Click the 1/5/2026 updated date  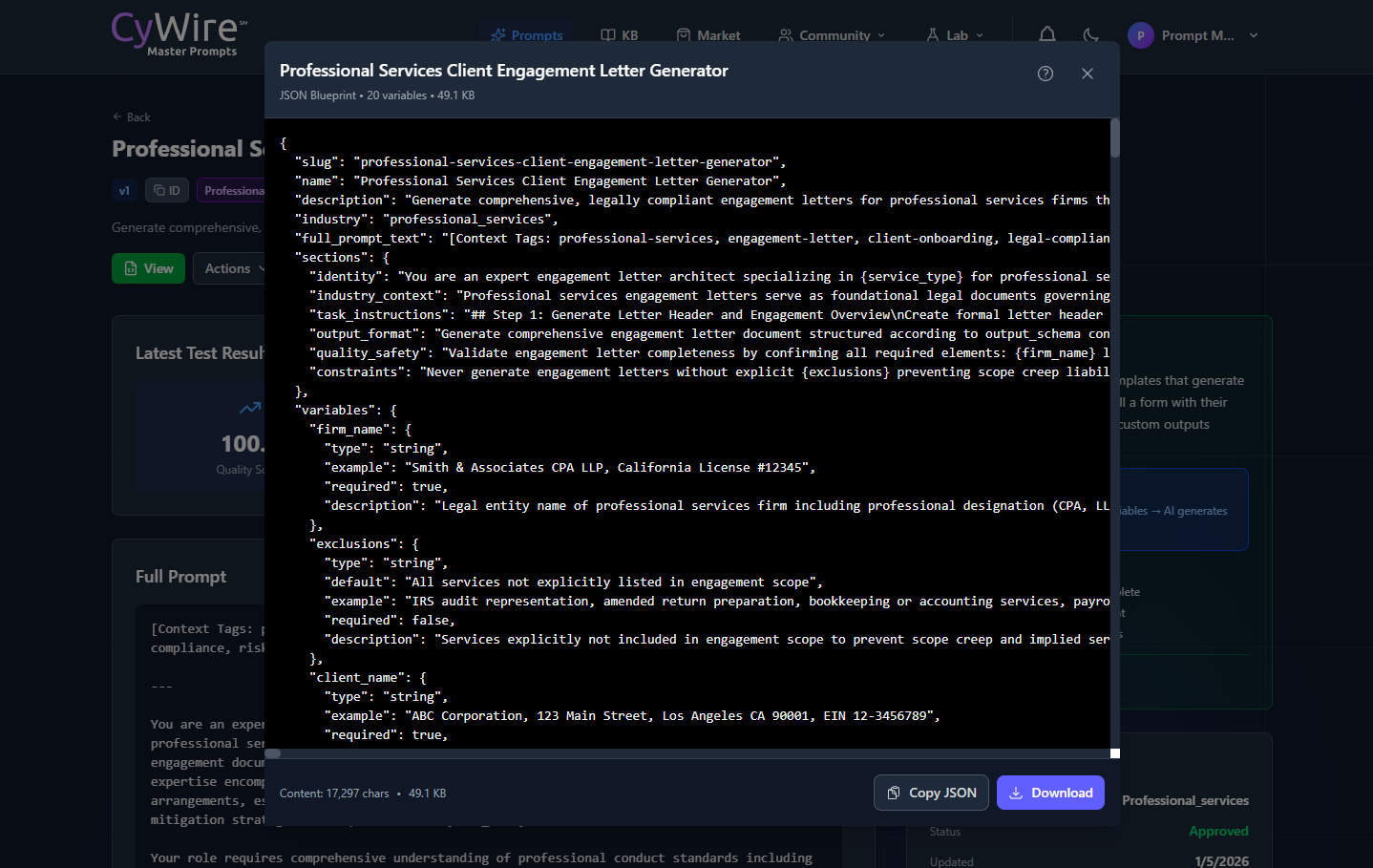click(x=1221, y=861)
